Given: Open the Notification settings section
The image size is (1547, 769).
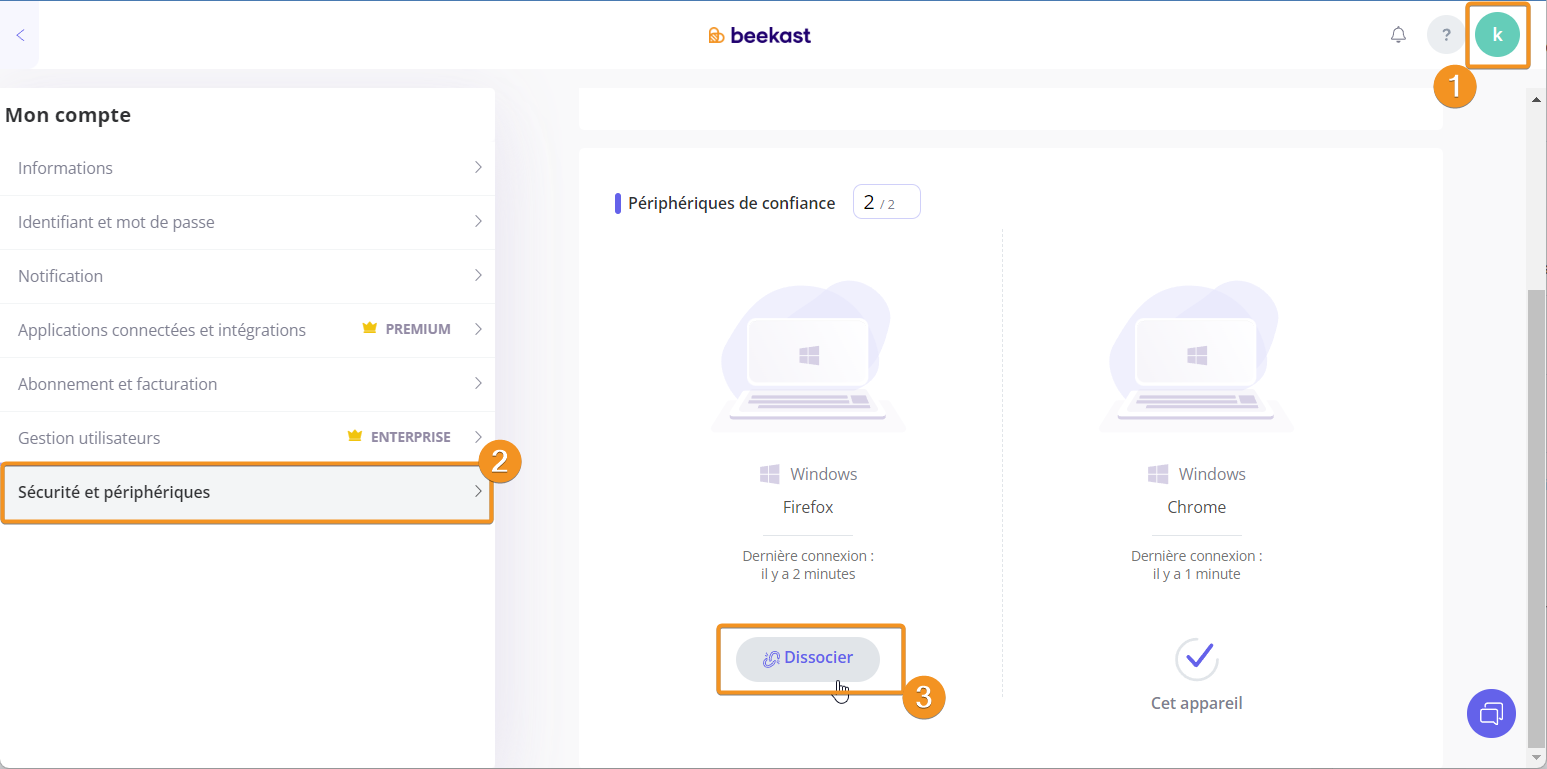Looking at the screenshot, I should tap(247, 276).
